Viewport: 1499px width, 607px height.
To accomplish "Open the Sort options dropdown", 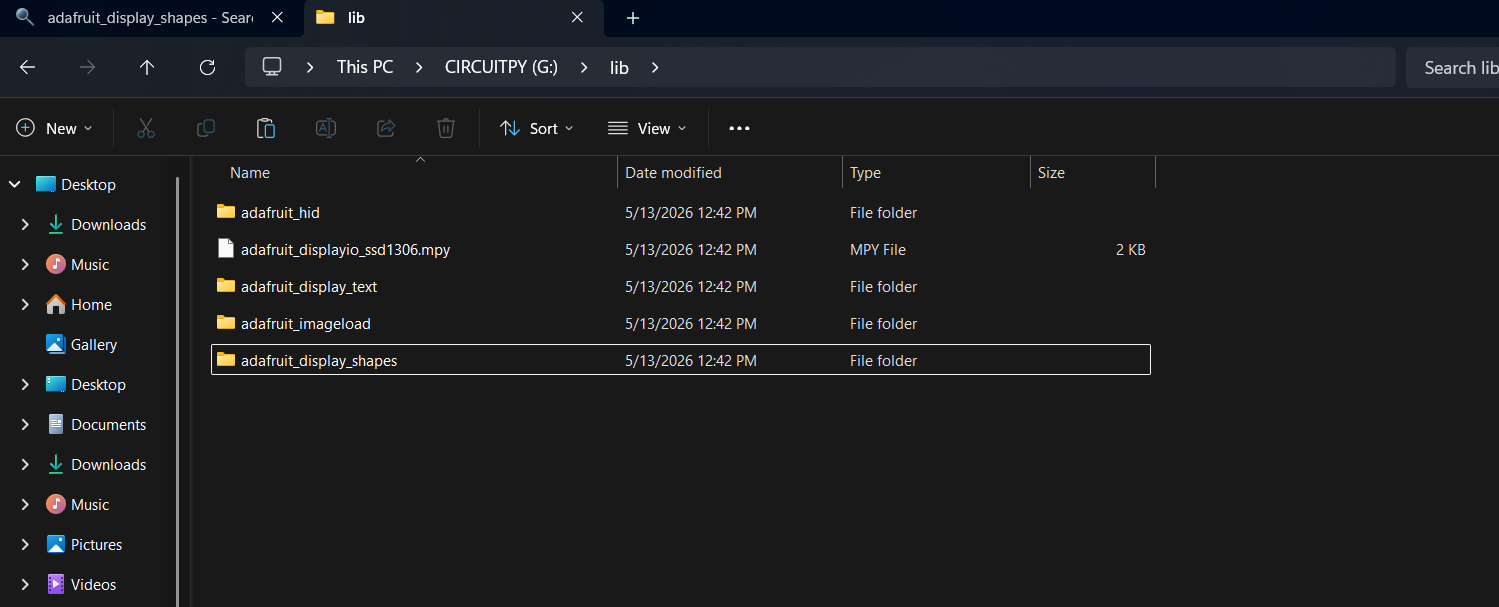I will [537, 128].
